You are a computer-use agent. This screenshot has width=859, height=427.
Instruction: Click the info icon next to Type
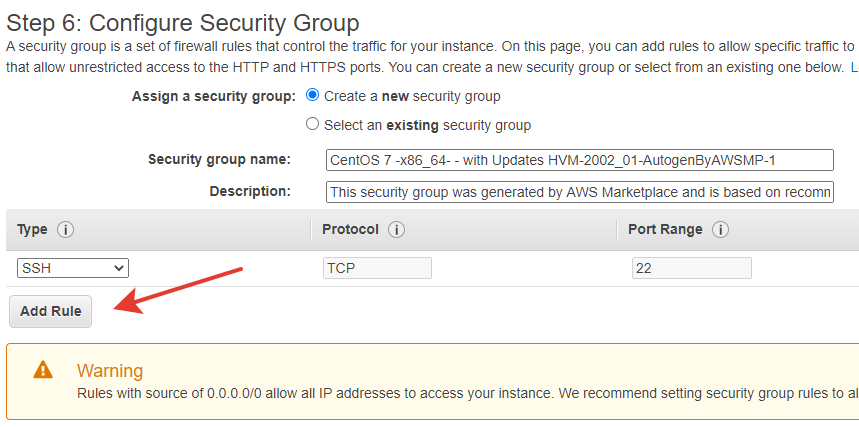[66, 230]
